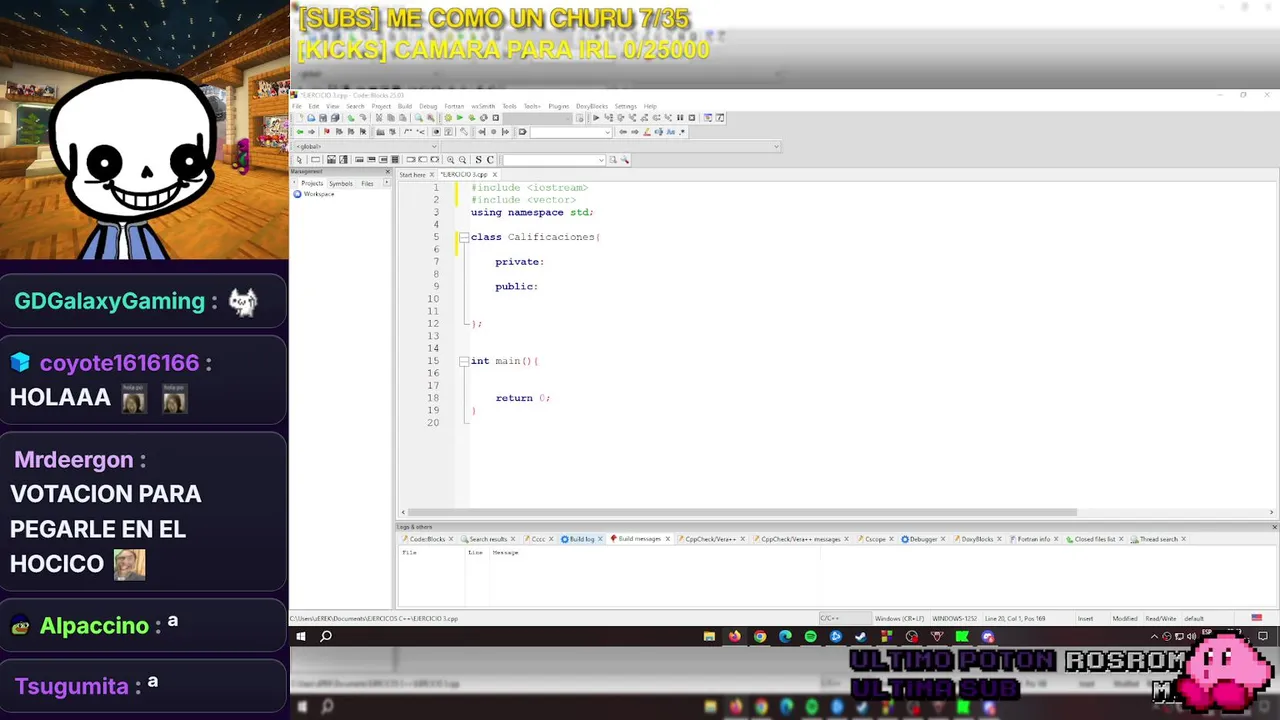
Task: Open the global scope dropdown
Action: coord(366,146)
